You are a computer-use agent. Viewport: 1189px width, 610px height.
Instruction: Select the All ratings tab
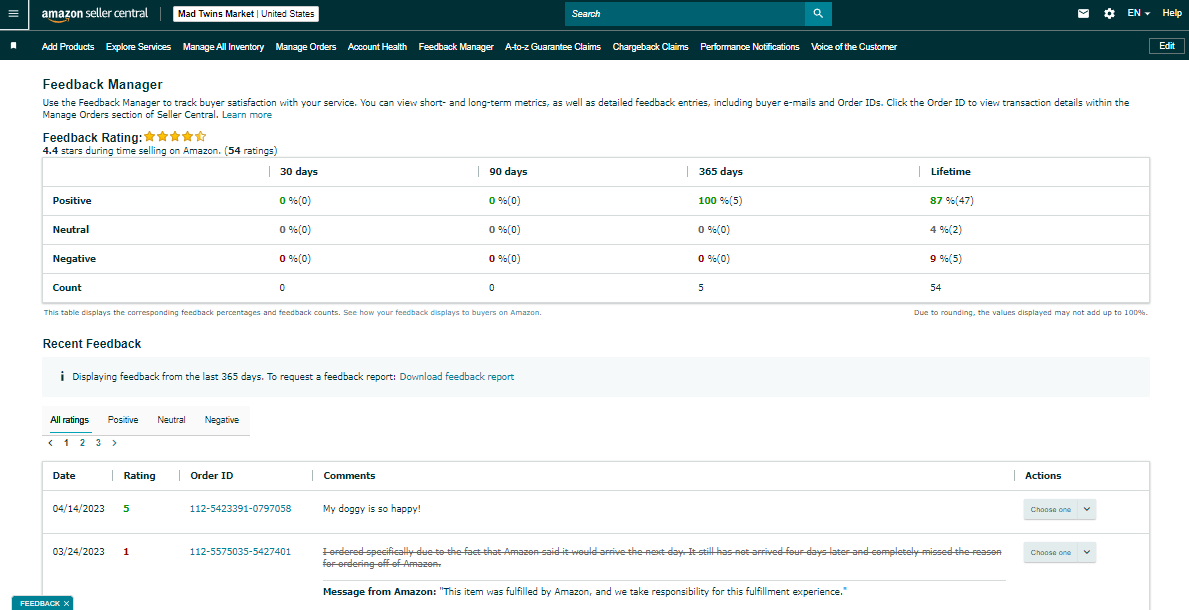(70, 420)
